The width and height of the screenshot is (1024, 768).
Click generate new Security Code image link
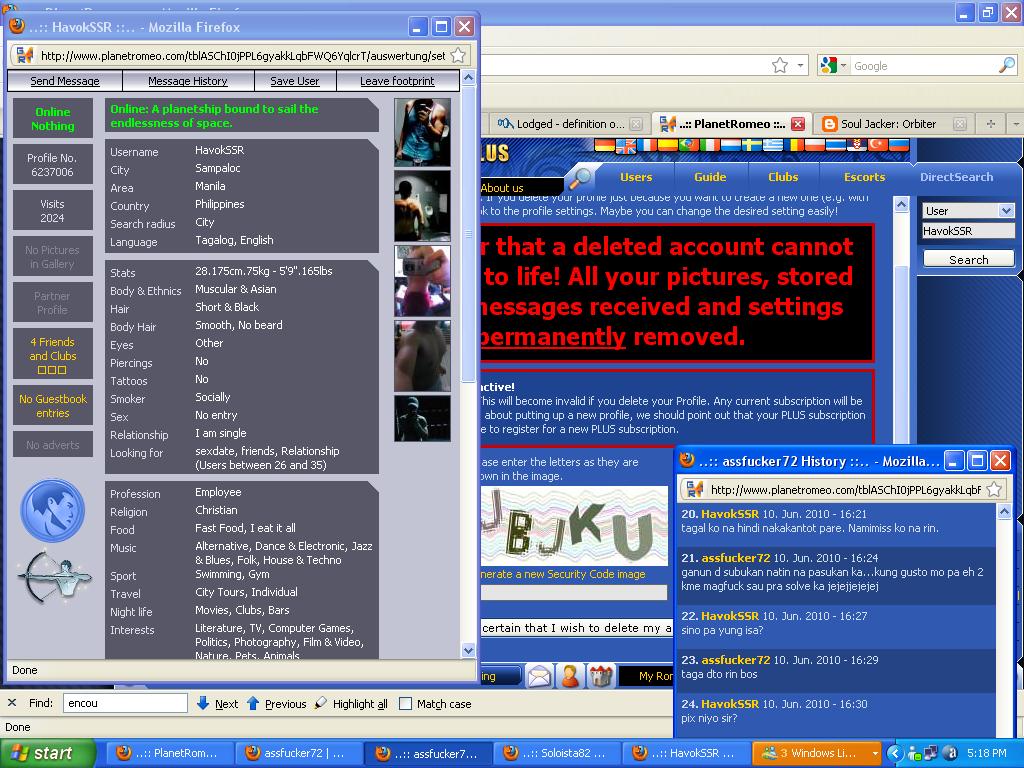point(563,574)
